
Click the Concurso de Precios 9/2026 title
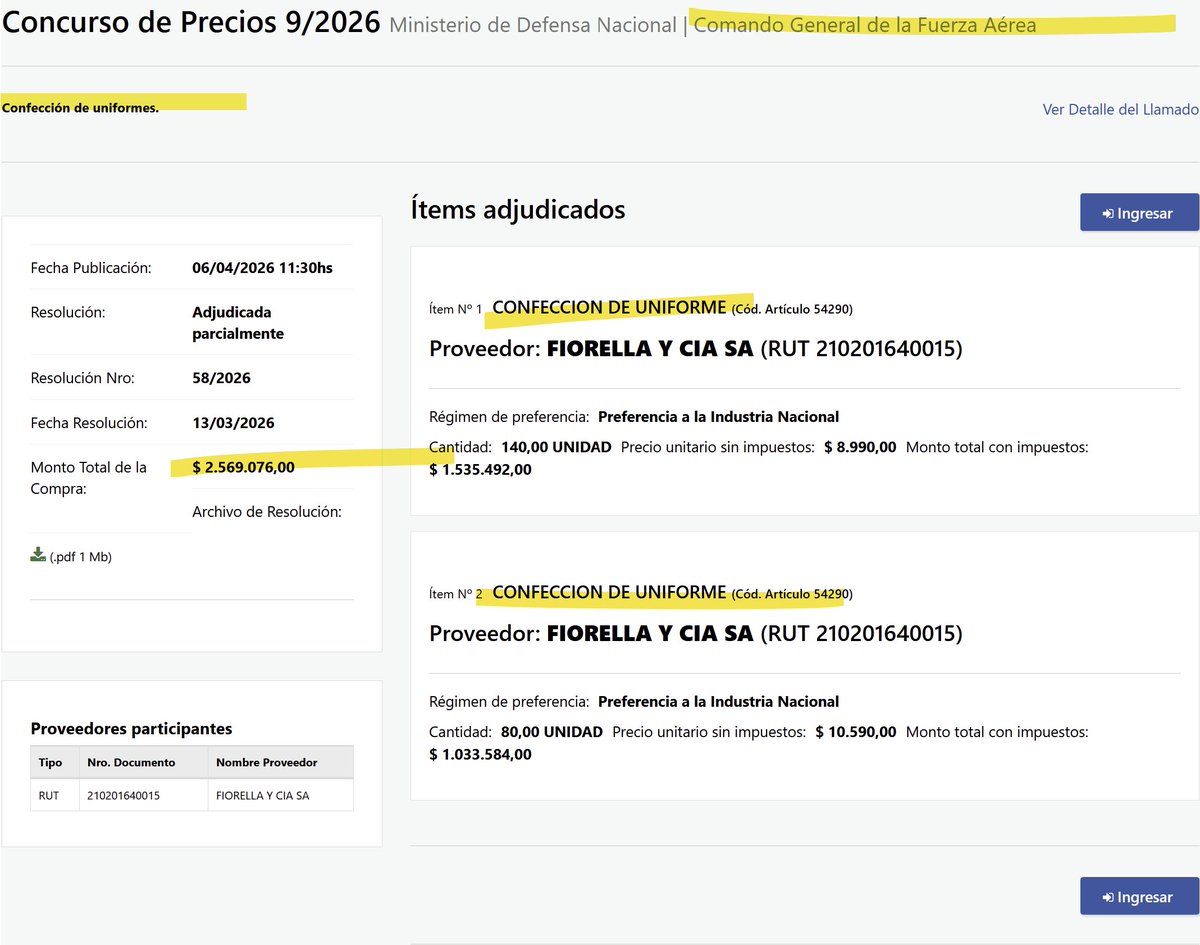click(191, 23)
